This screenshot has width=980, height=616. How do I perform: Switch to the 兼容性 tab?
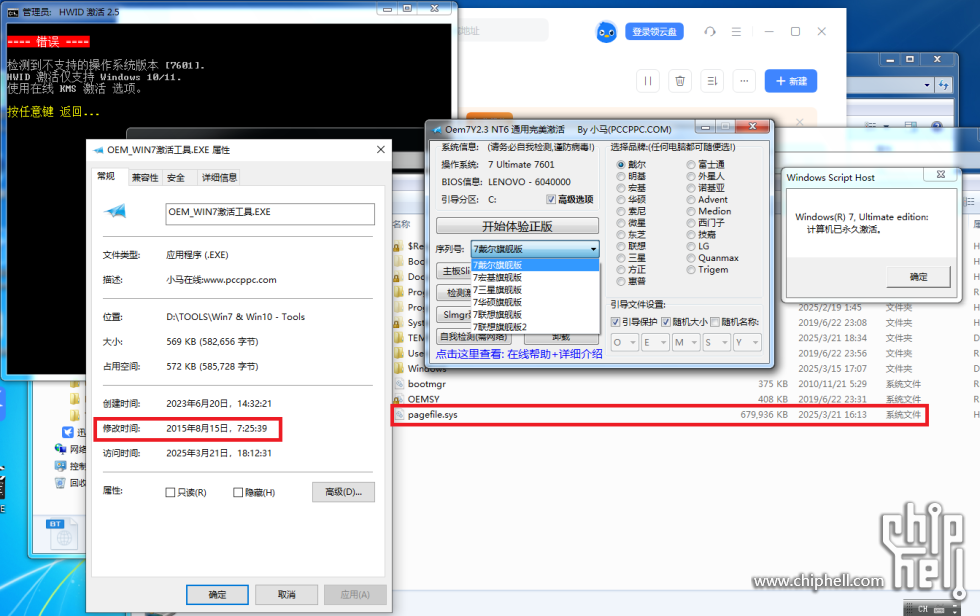145,177
